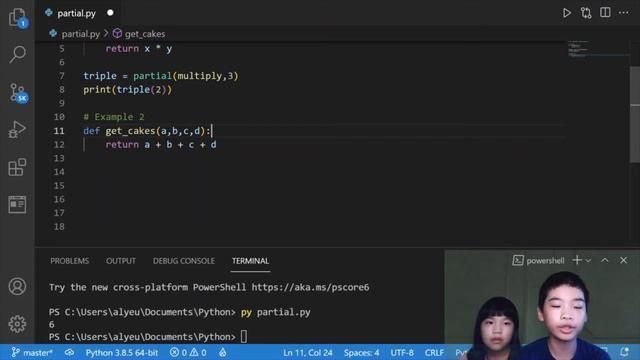The width and height of the screenshot is (640, 360).
Task: Open the Explorer view in activity bar
Action: 17,17
